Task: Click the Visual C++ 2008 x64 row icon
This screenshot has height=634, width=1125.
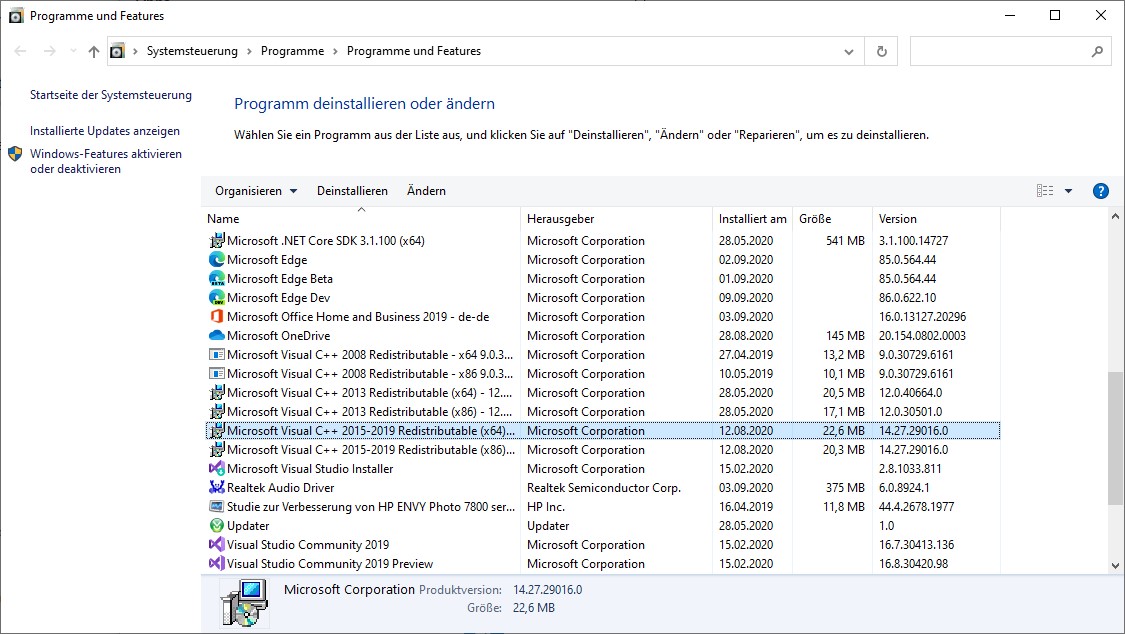Action: pyautogui.click(x=217, y=354)
